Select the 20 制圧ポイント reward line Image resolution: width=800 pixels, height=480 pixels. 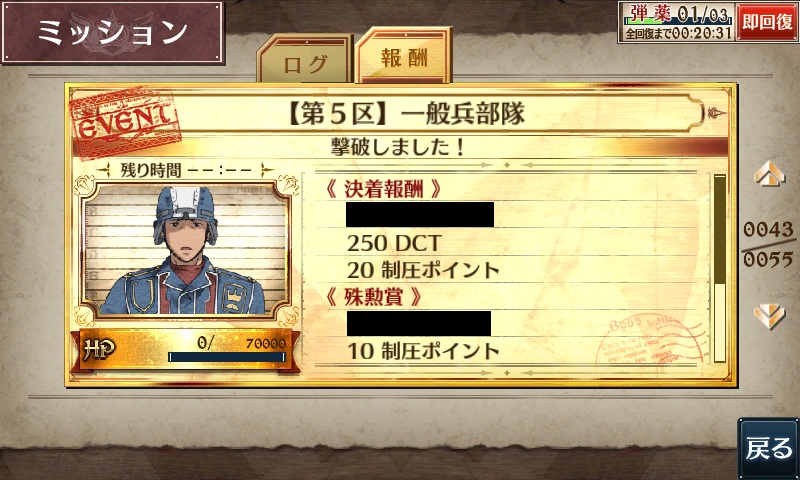[423, 270]
